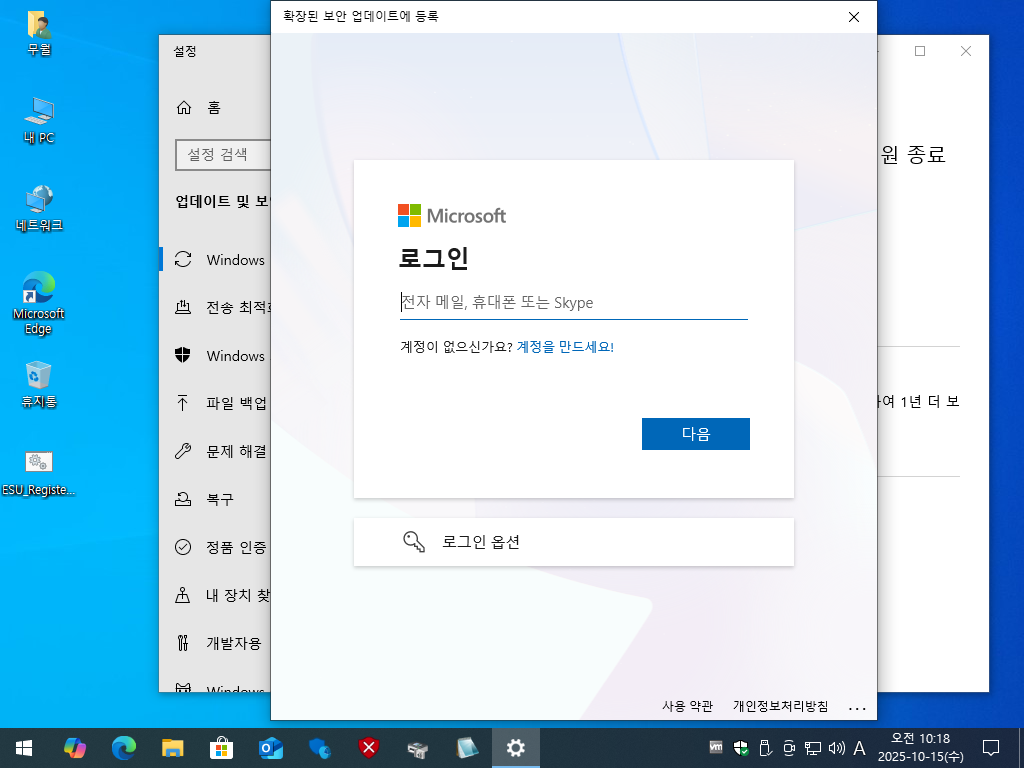Select the Settings gear taskbar icon
Image resolution: width=1024 pixels, height=768 pixels.
tap(516, 748)
